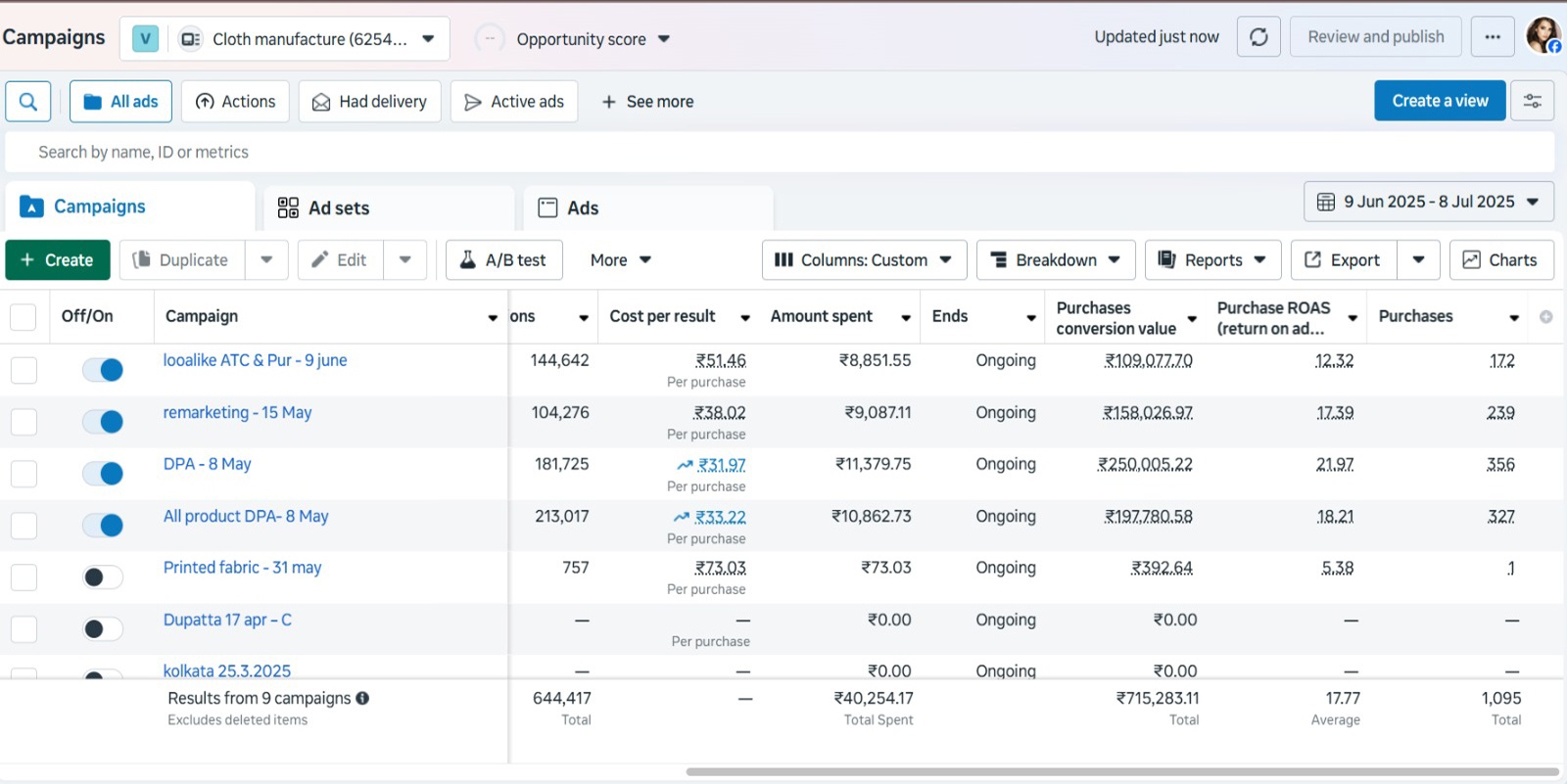Viewport: 1567px width, 784px height.
Task: Enable the Printed fabric - 31 may campaign
Action: tap(103, 577)
